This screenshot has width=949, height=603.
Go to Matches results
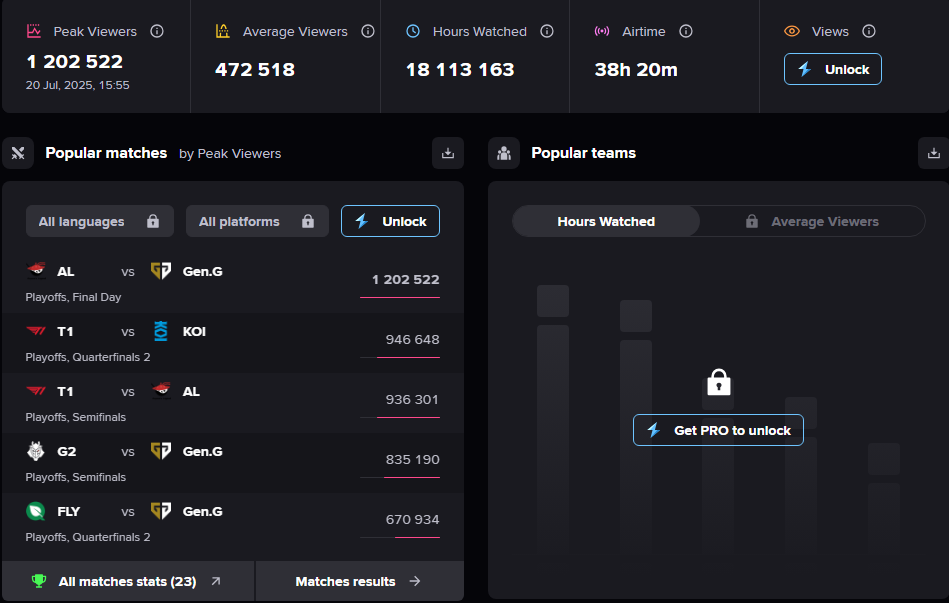358,581
